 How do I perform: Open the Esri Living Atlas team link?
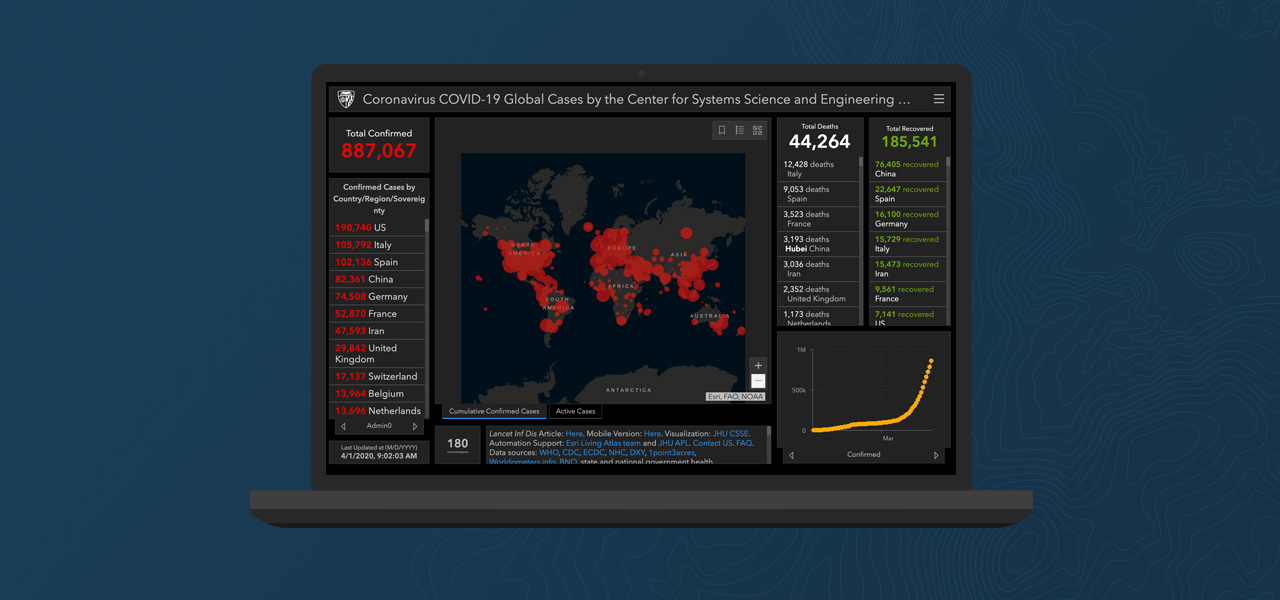[602, 443]
